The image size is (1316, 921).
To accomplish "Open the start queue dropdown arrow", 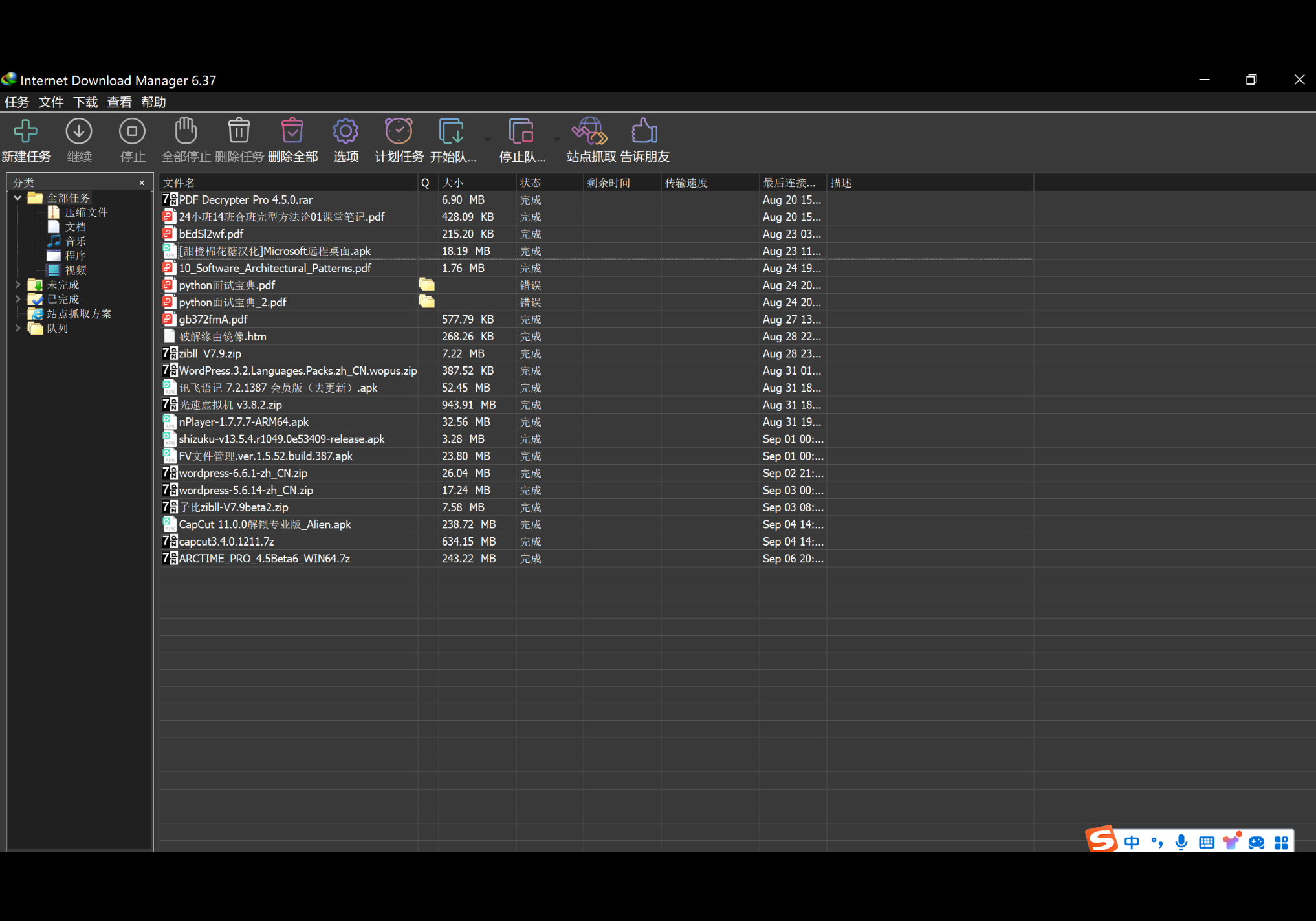I will (x=487, y=139).
